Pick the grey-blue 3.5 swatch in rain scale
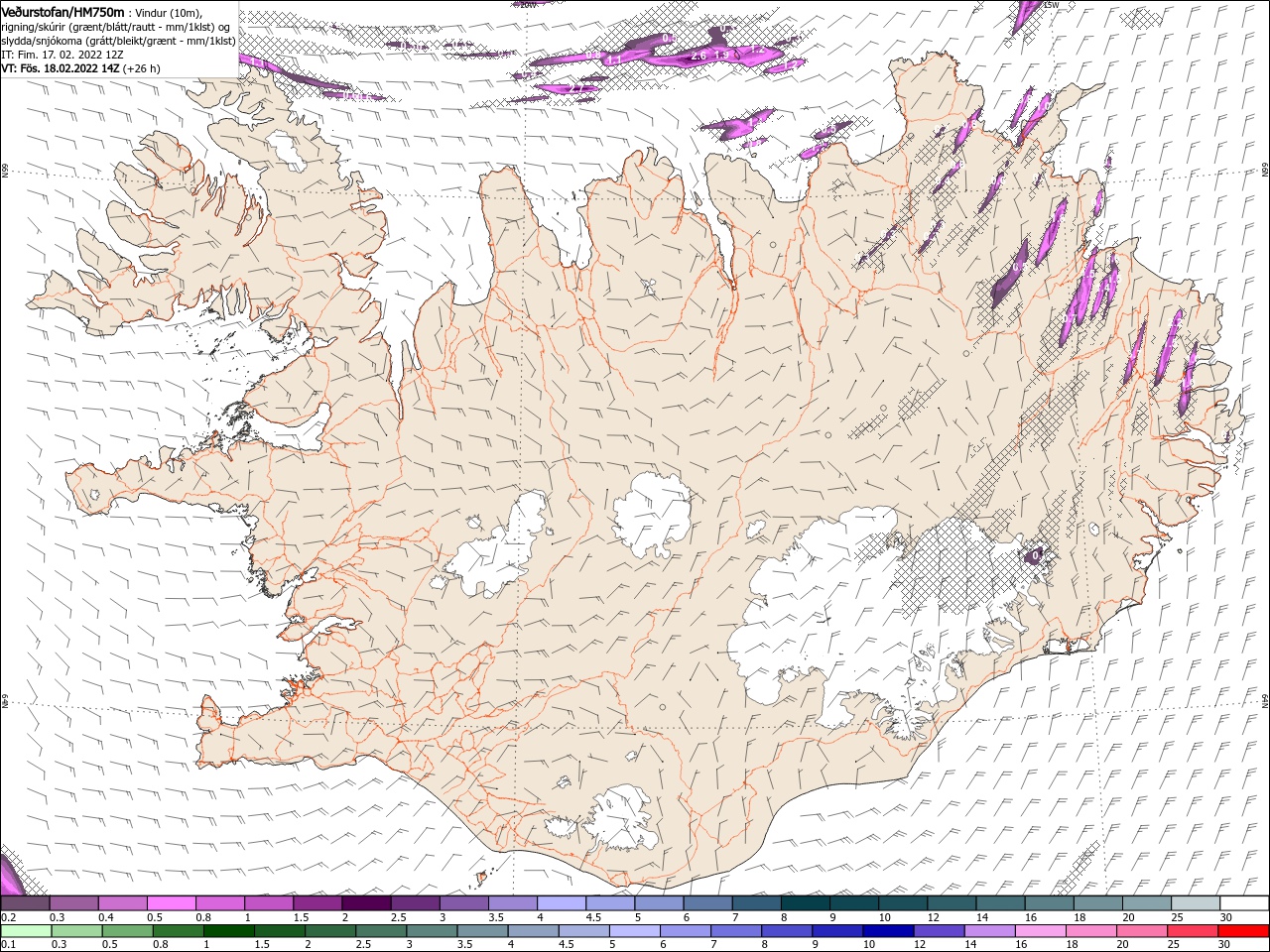 tap(482, 931)
